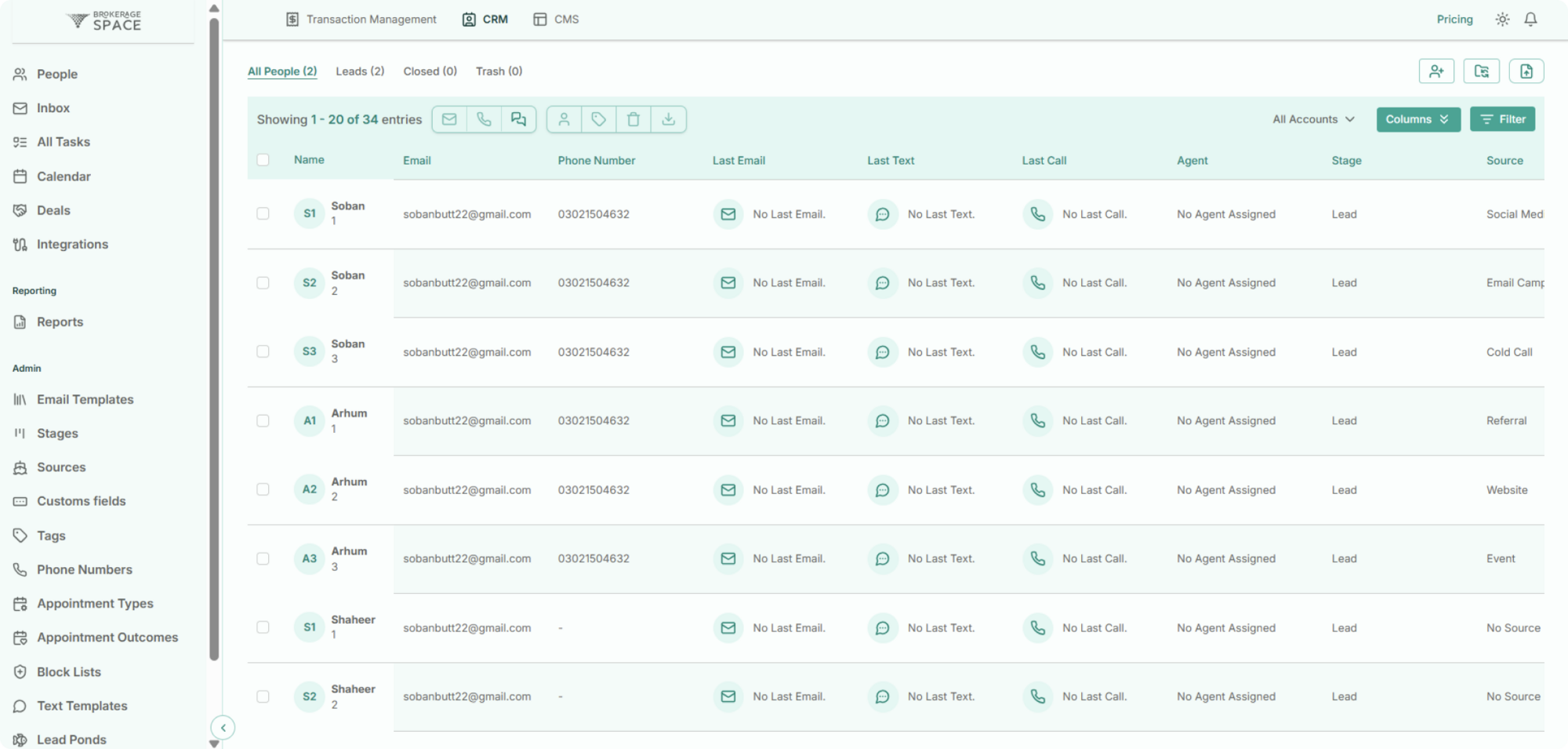Select the Soban 3 row checkbox

coord(263,351)
